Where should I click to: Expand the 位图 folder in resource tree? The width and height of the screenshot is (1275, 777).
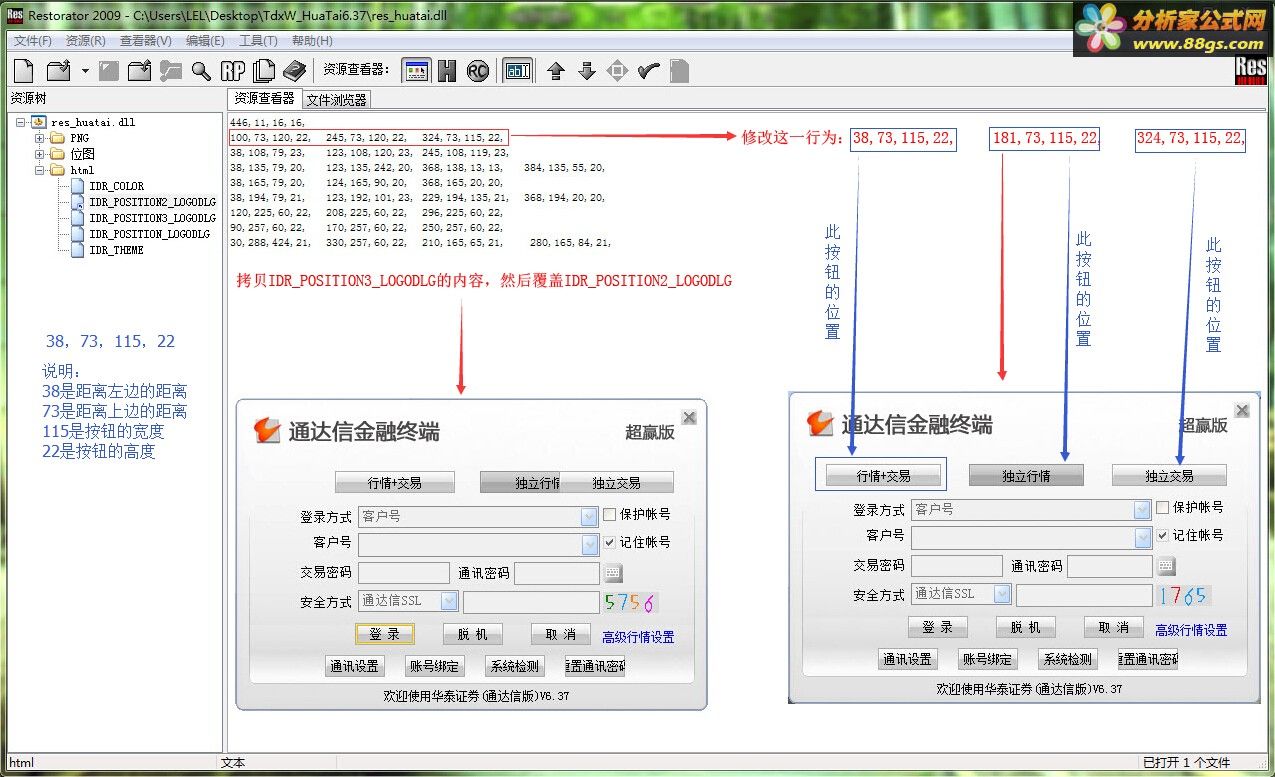40,154
